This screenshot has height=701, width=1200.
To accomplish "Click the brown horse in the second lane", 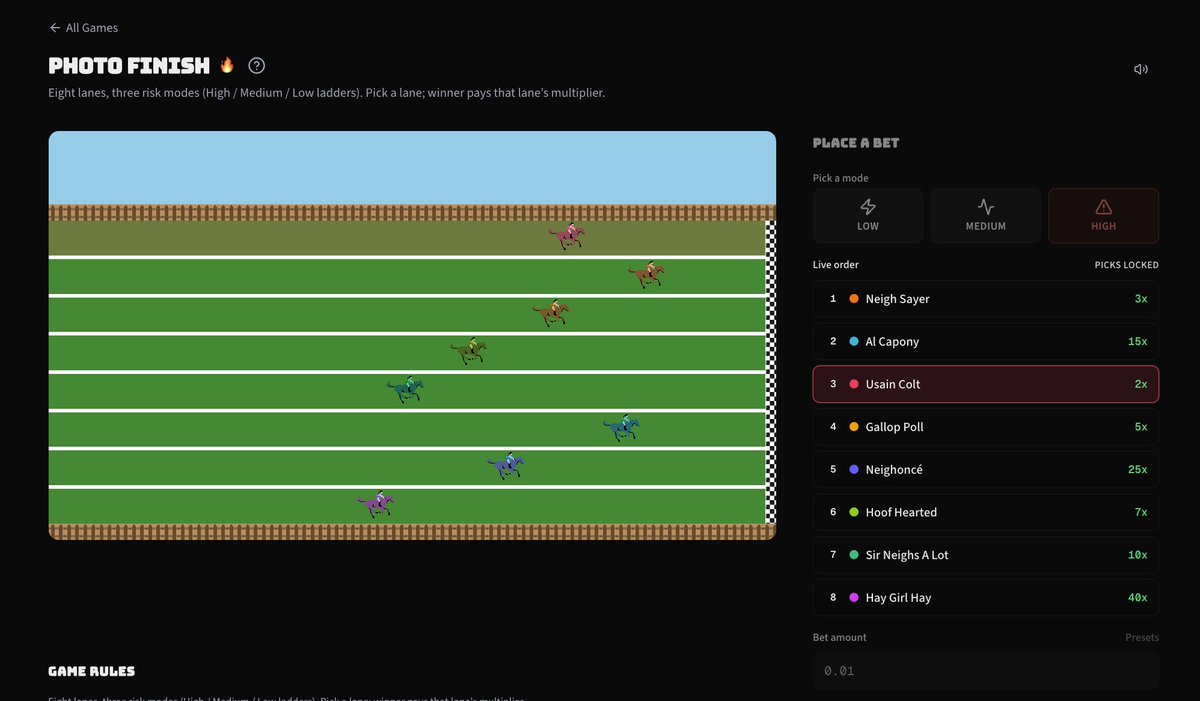I will (647, 274).
